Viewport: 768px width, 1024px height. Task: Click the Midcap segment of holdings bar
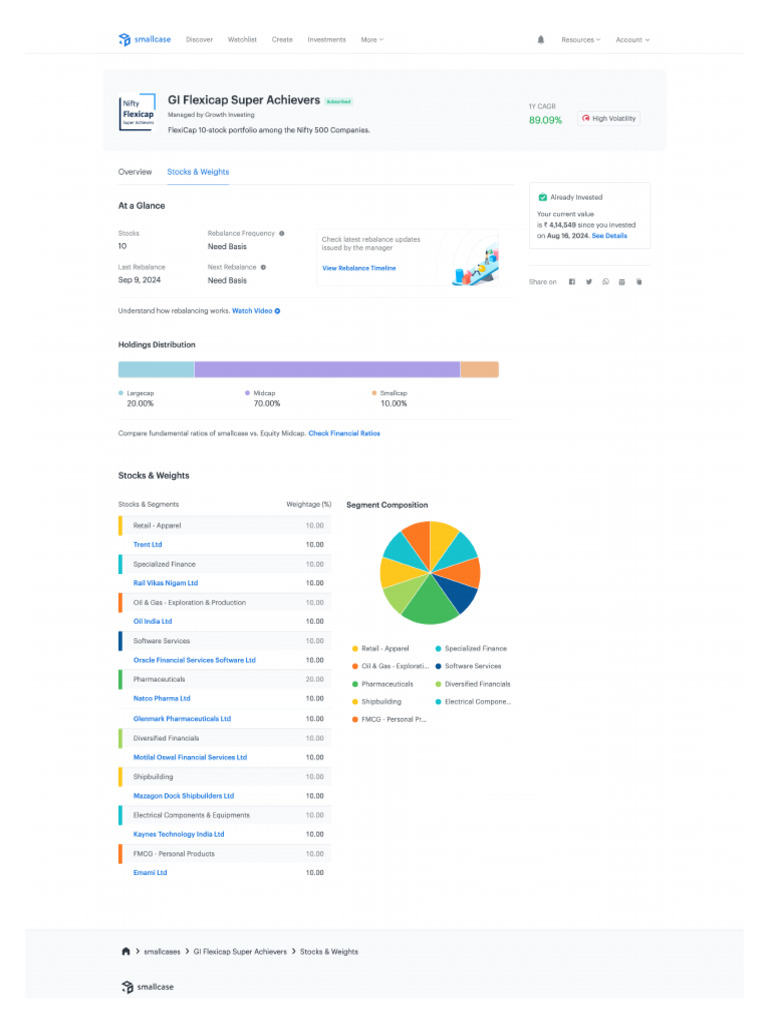[327, 370]
